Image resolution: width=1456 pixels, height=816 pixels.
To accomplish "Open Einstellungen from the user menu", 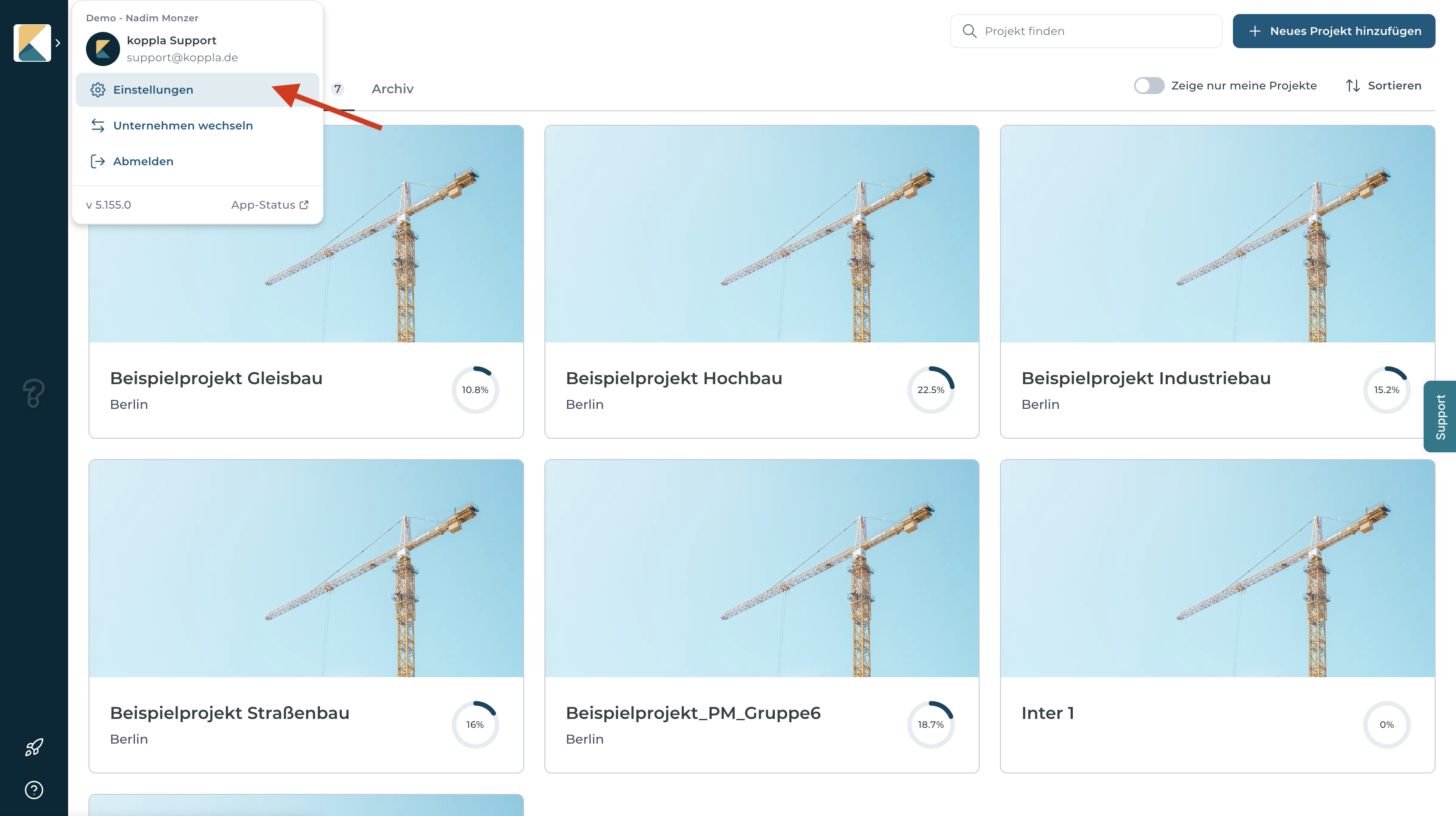I will 197,90.
